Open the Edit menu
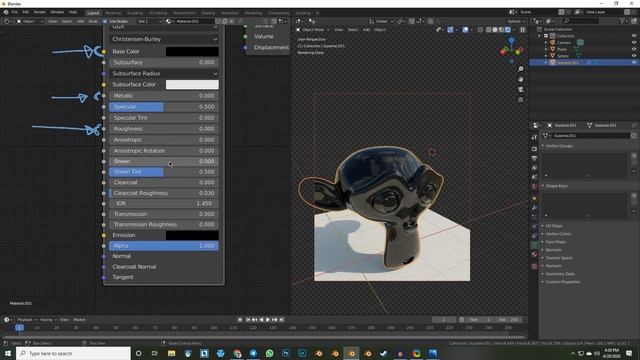Image resolution: width=640 pixels, height=360 pixels. point(26,12)
